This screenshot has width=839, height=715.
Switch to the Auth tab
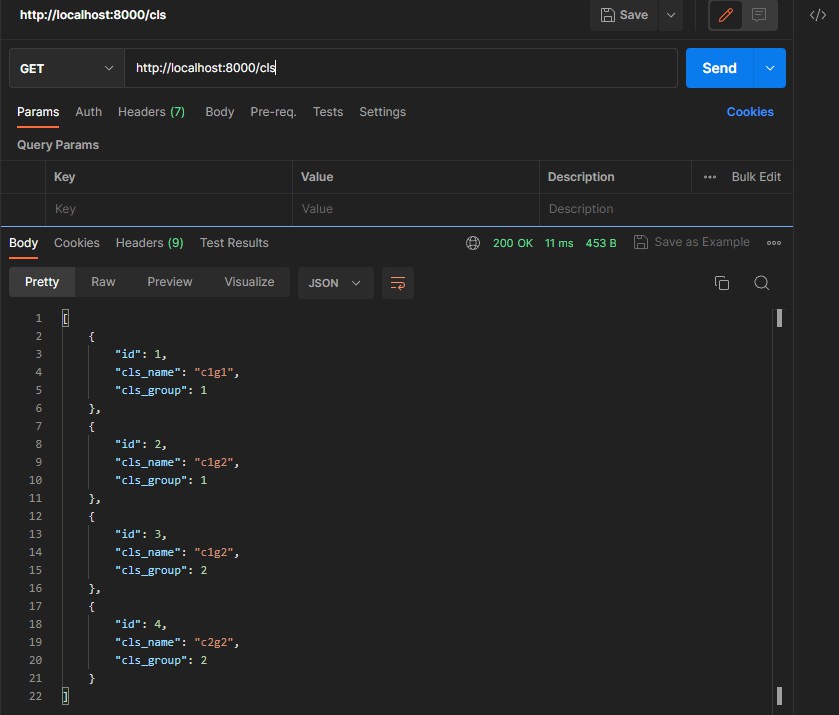(88, 112)
